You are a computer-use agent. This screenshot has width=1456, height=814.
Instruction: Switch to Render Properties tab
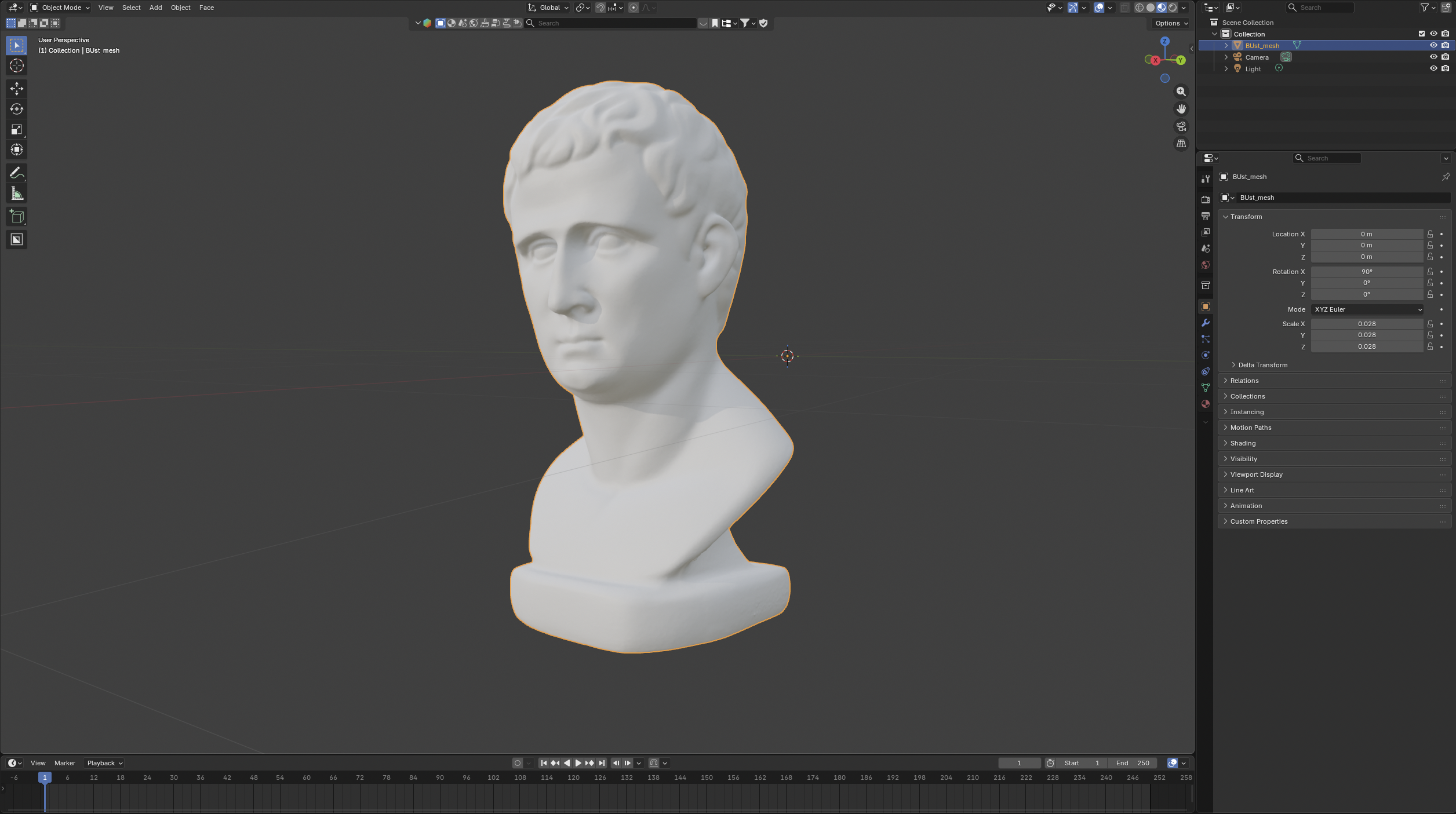click(1206, 199)
